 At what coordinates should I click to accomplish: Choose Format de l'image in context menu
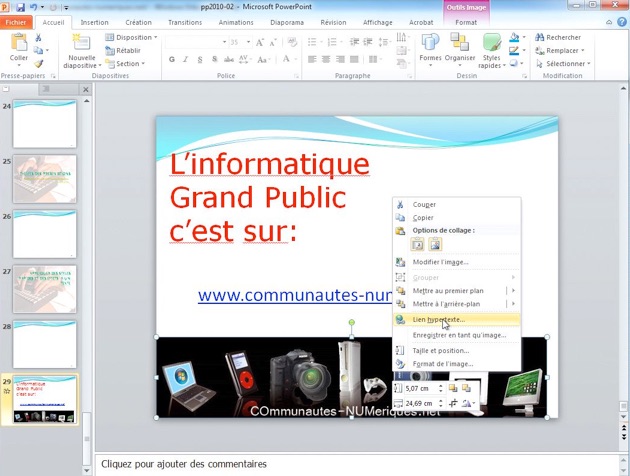(456, 364)
